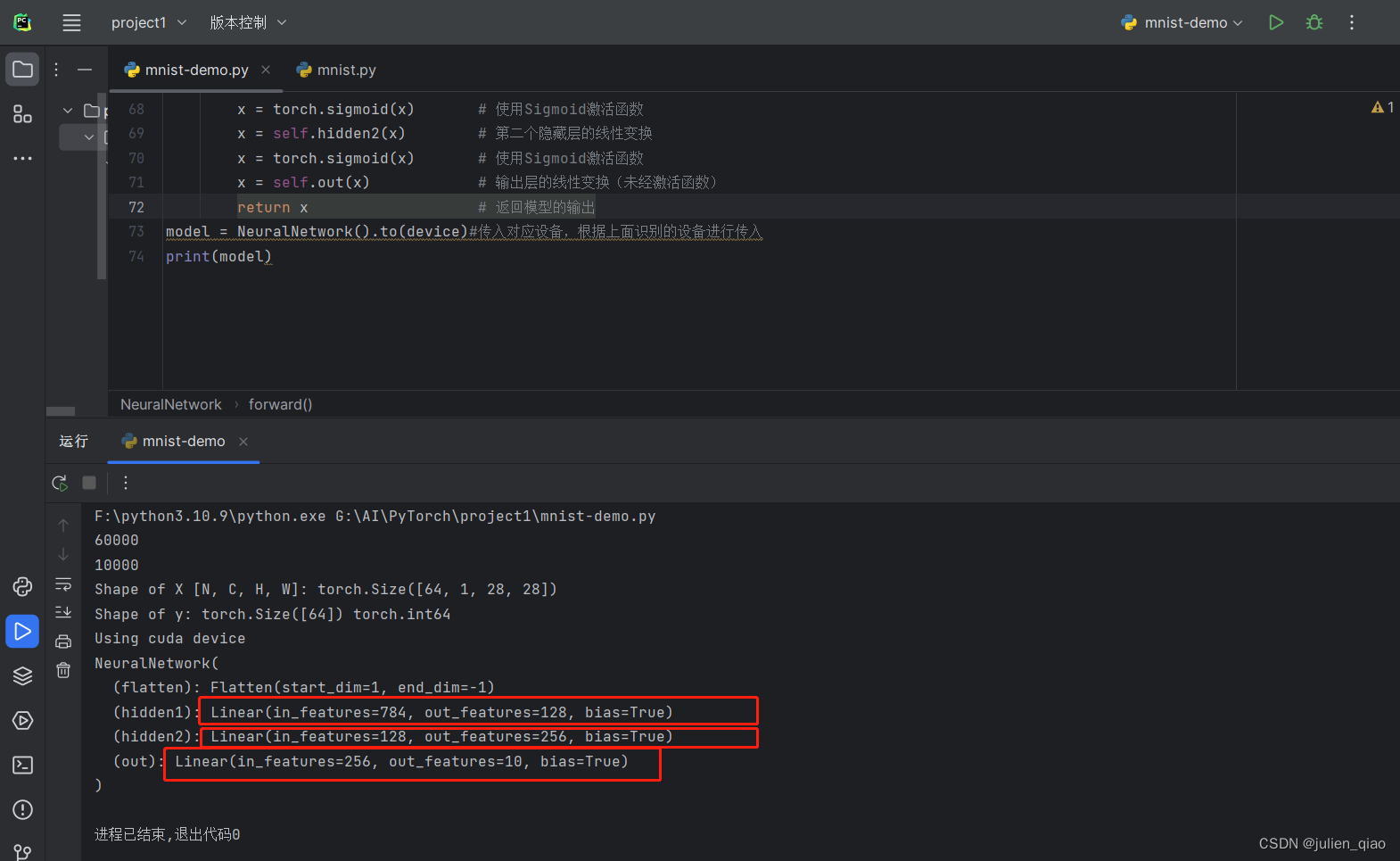Click the PyCharm logo icon
This screenshot has height=861, width=1400.
[x=22, y=22]
